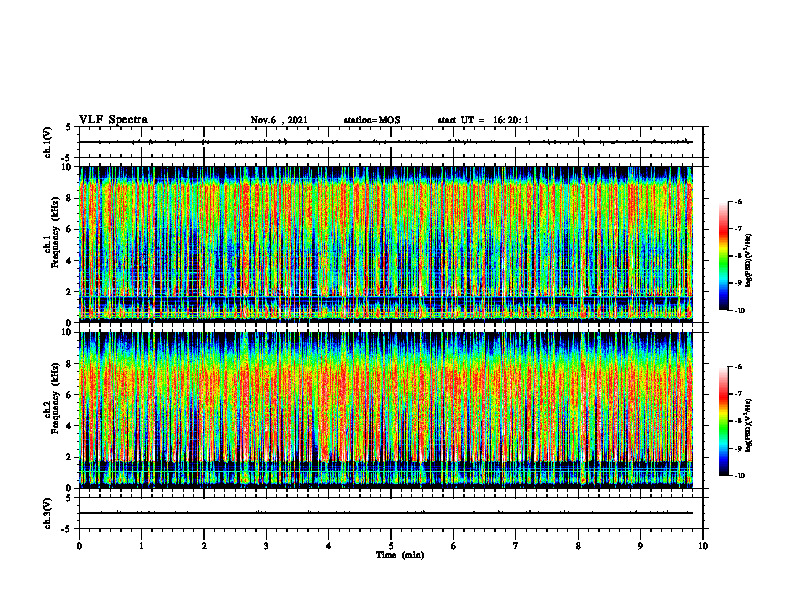
Task: Click the time axis tick label '2'
Action: point(204,546)
